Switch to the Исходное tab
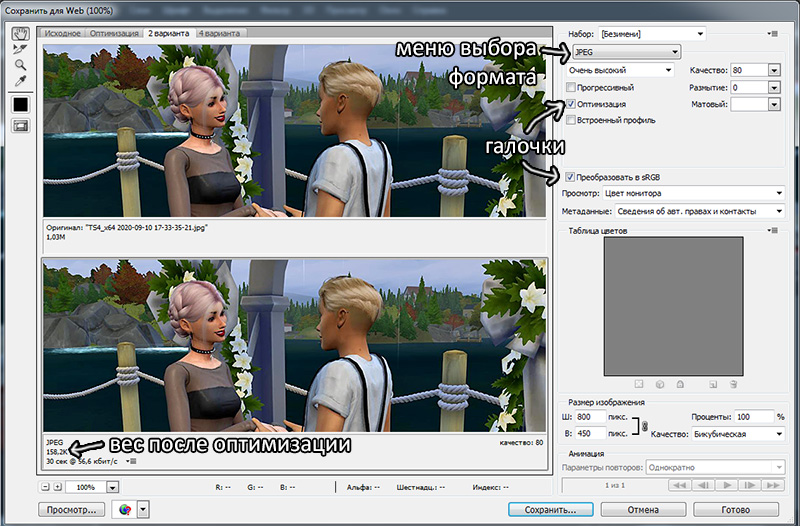The height and width of the screenshot is (526, 800). 62,33
